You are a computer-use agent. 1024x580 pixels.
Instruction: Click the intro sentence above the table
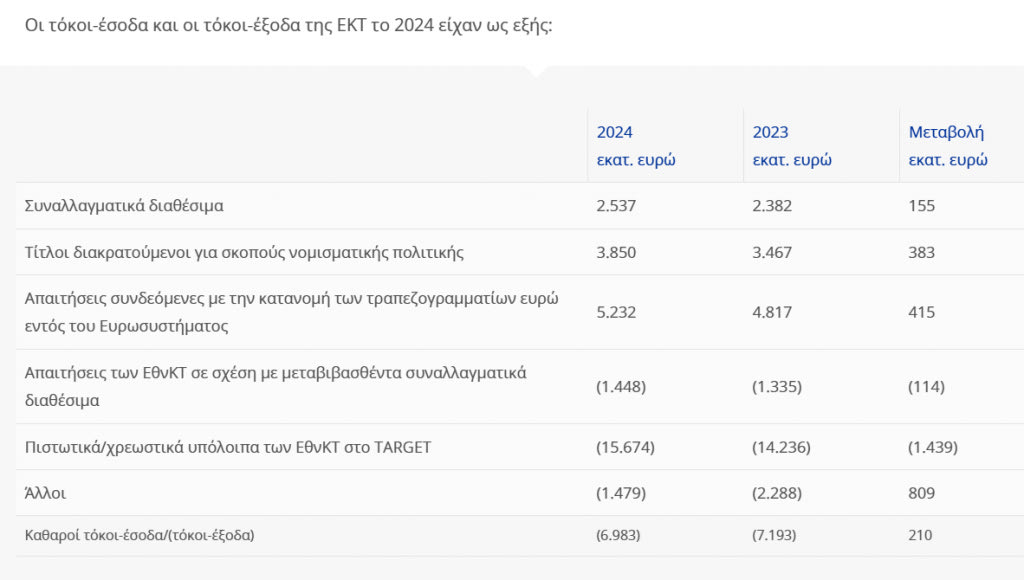(289, 23)
